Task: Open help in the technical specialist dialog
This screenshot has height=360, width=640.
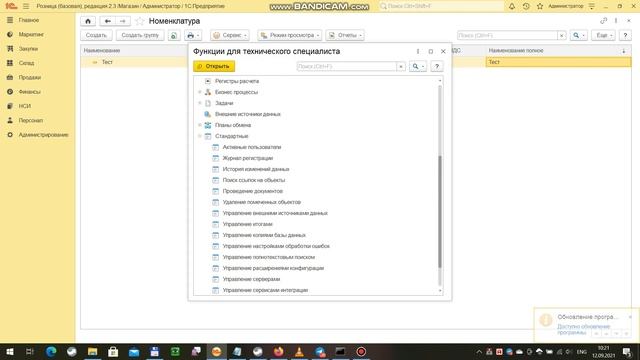Action: coord(437,66)
